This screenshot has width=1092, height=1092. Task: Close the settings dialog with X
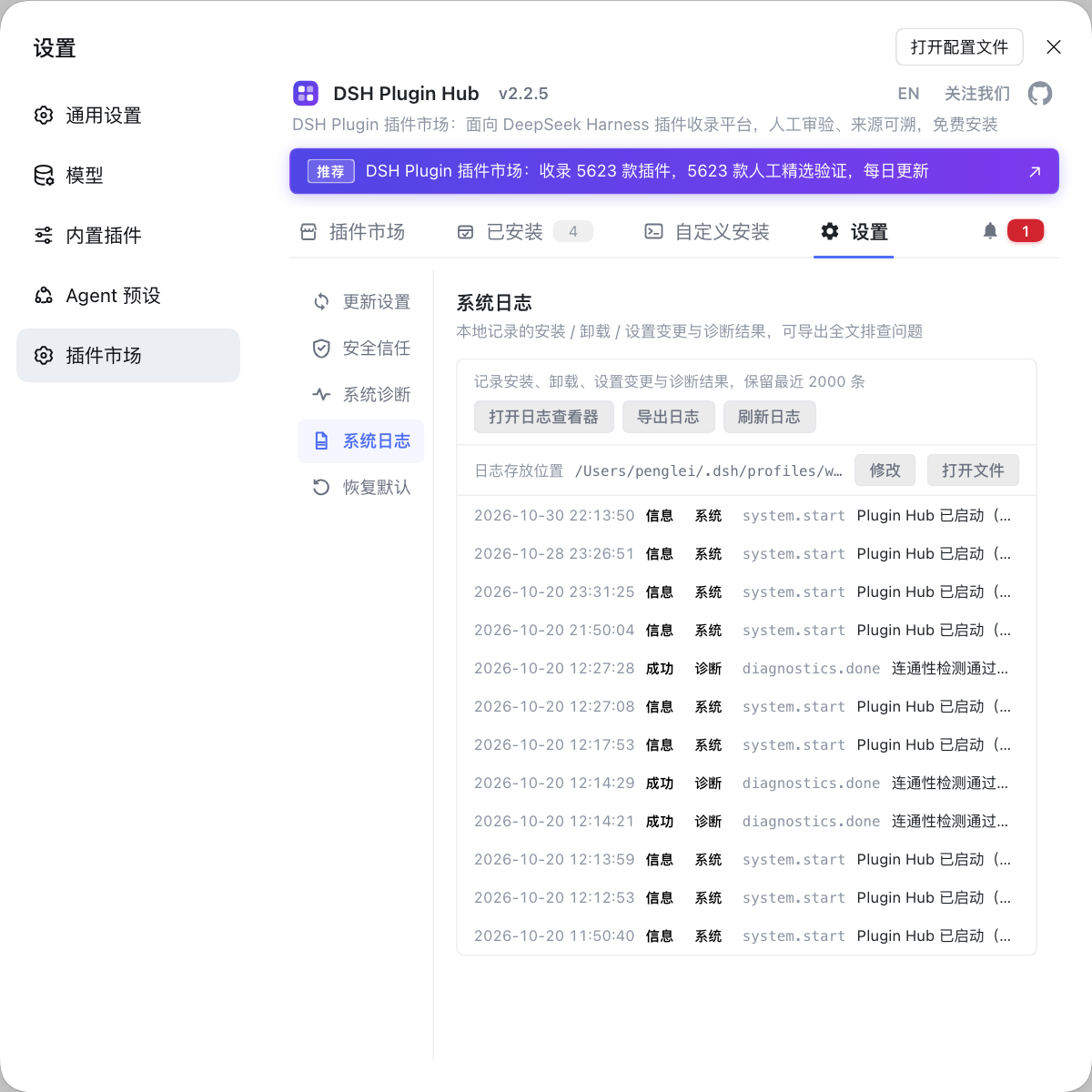tap(1054, 47)
